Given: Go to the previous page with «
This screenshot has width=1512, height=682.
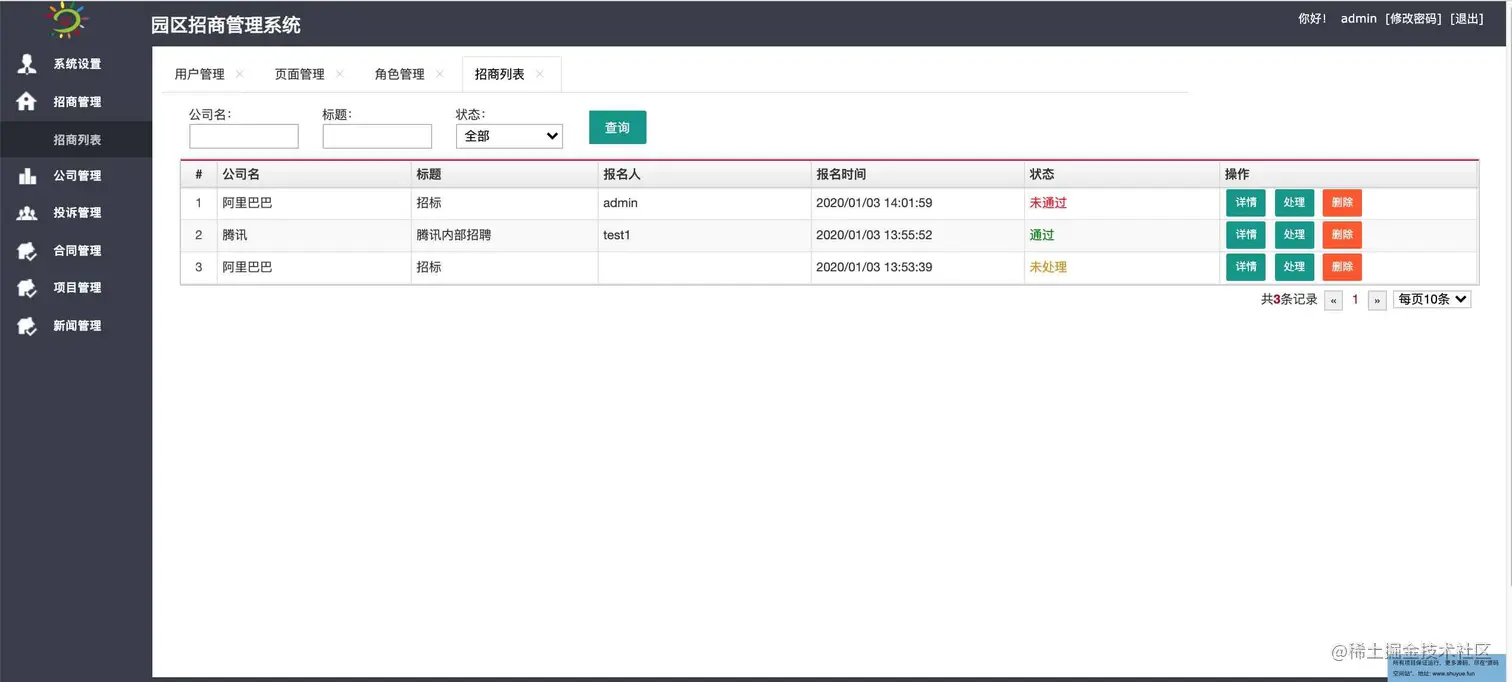Looking at the screenshot, I should click(x=1333, y=300).
